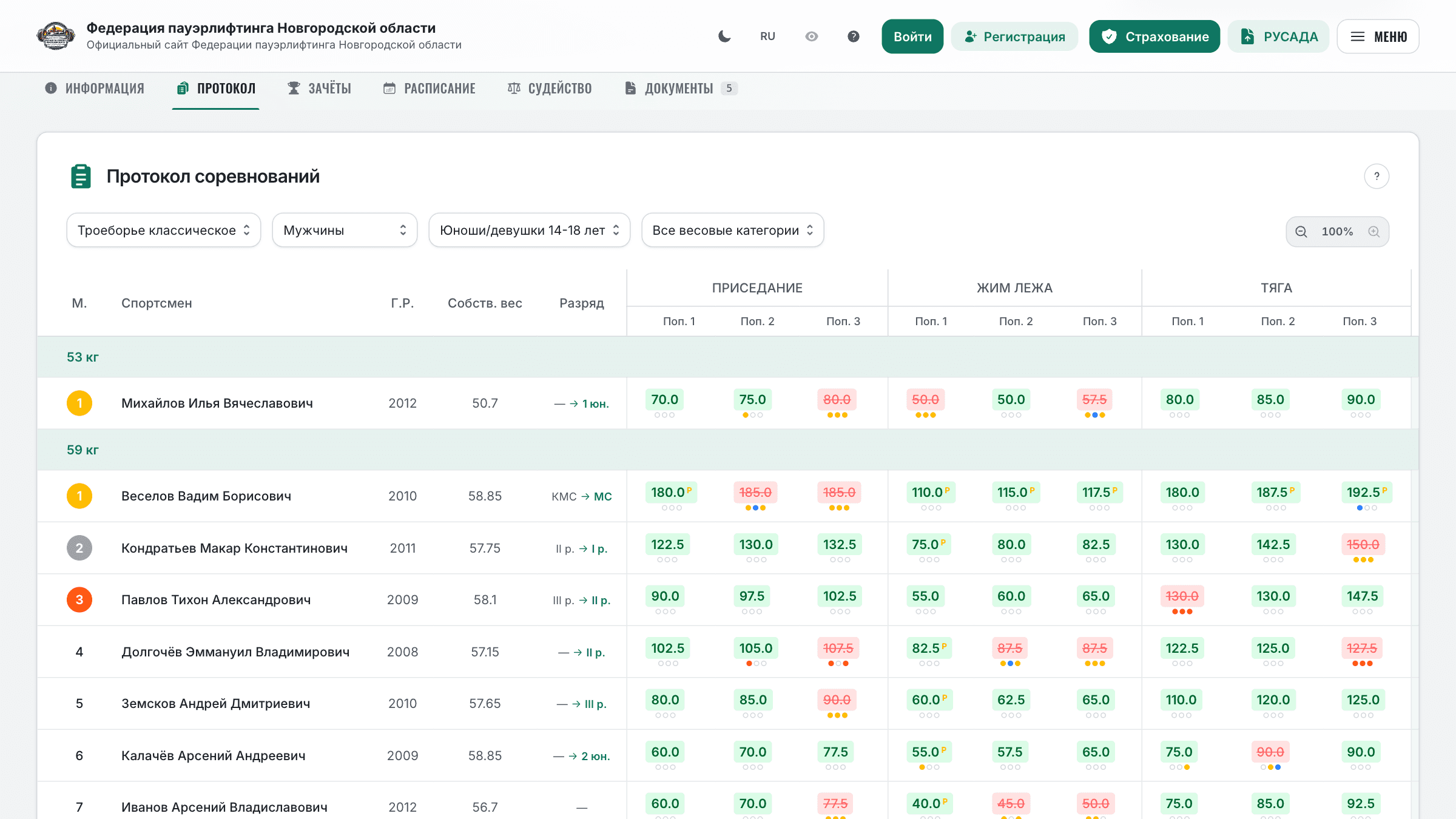
Task: Switch to the Судейство tab
Action: pos(549,89)
